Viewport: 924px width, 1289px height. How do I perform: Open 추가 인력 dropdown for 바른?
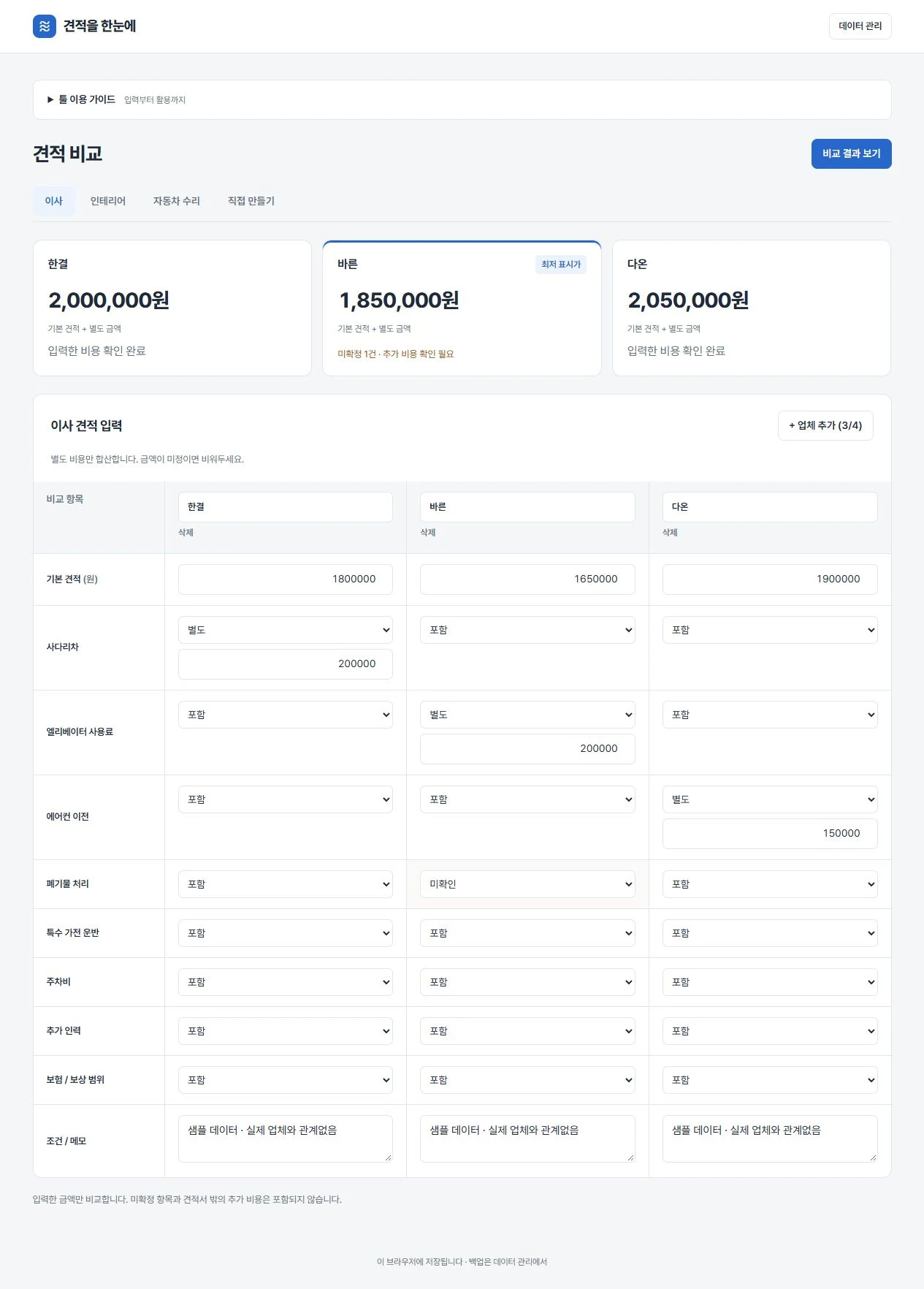(527, 1031)
